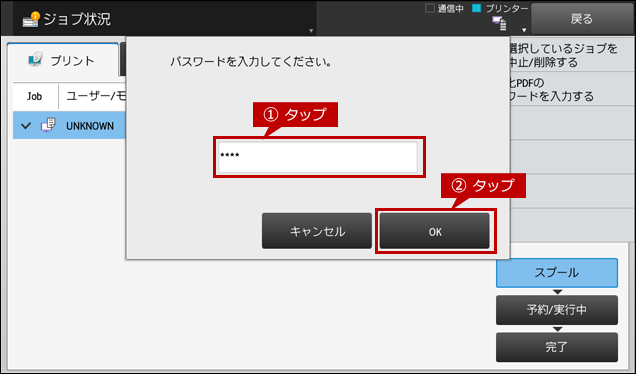Click the Job column header
The image size is (636, 374).
34,96
